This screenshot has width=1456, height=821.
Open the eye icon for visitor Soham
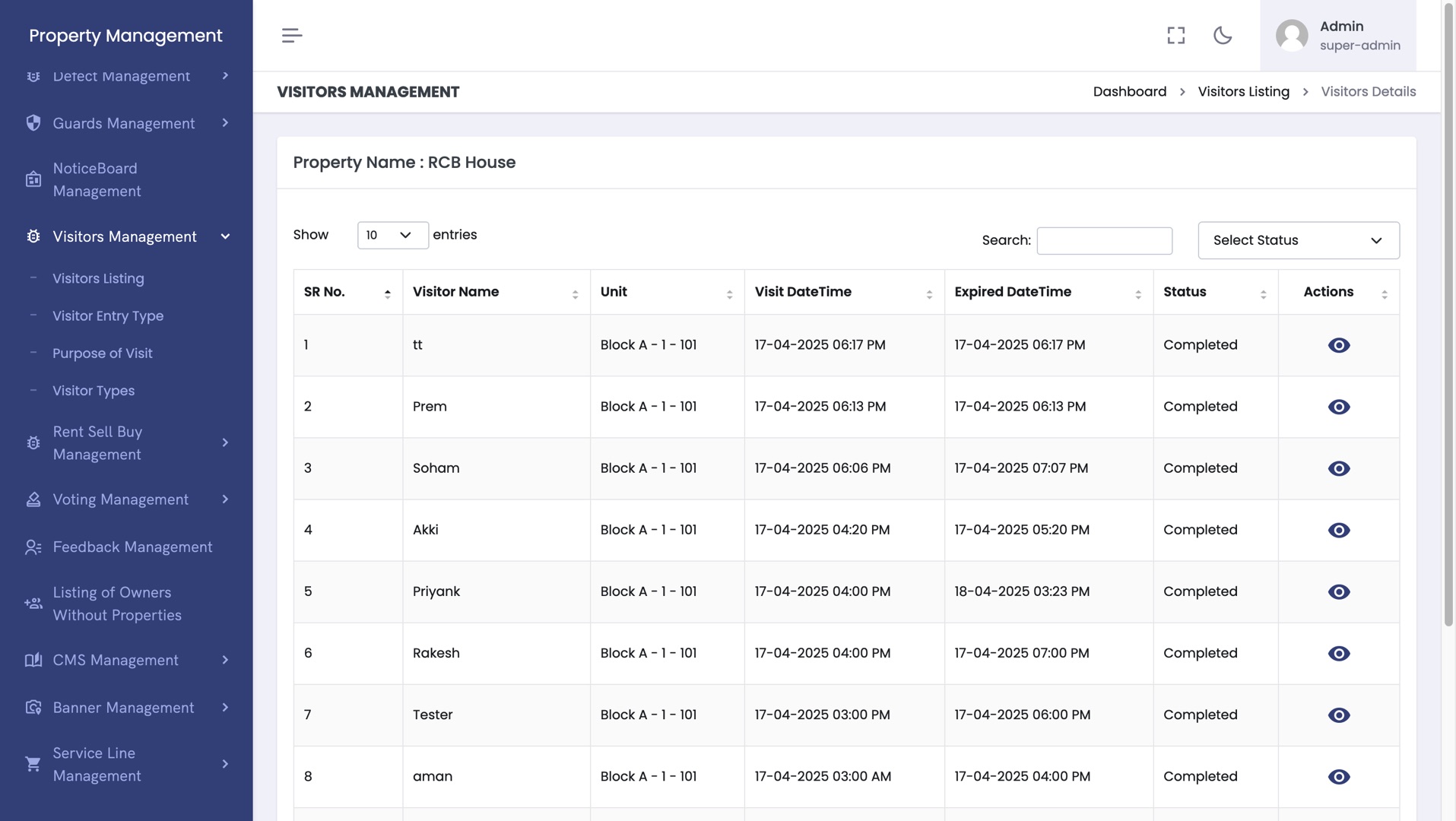click(x=1338, y=468)
